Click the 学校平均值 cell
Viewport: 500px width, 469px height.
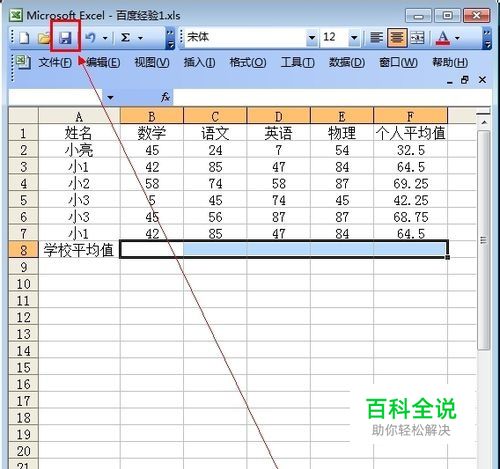(79, 250)
